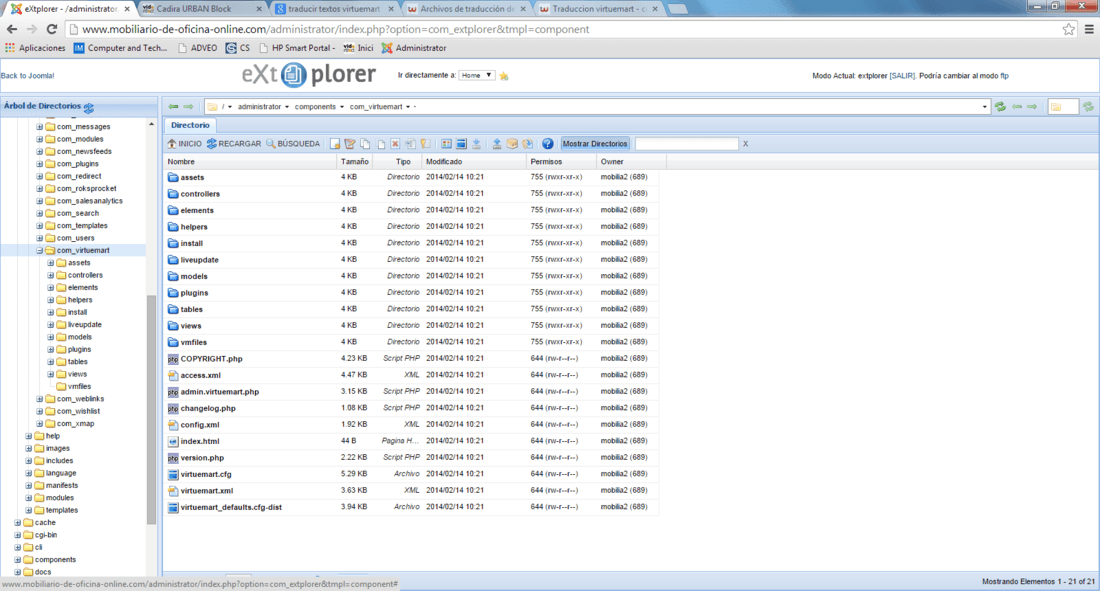Click the blue question mark help icon
This screenshot has width=1100, height=591.
pos(547,144)
